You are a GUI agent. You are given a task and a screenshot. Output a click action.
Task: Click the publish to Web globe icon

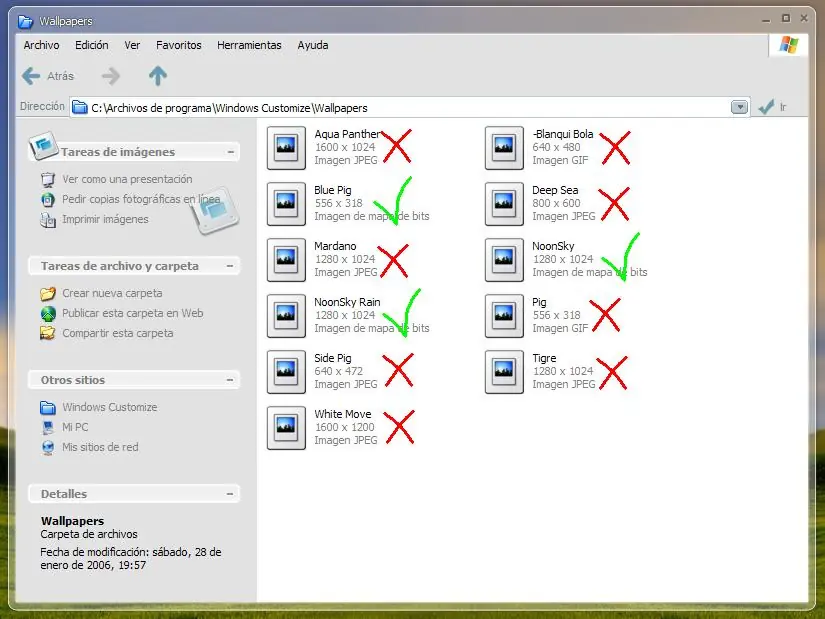coord(48,314)
